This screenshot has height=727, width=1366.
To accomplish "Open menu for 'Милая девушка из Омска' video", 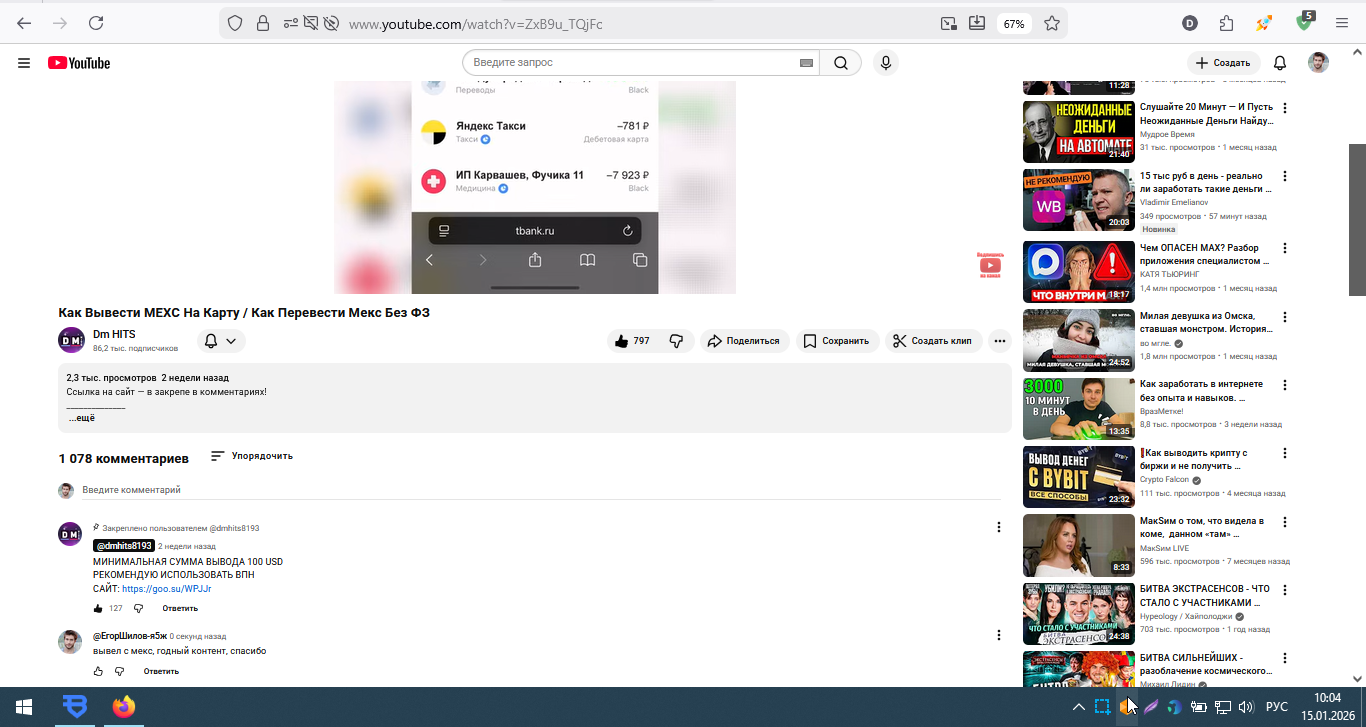I will (1285, 317).
